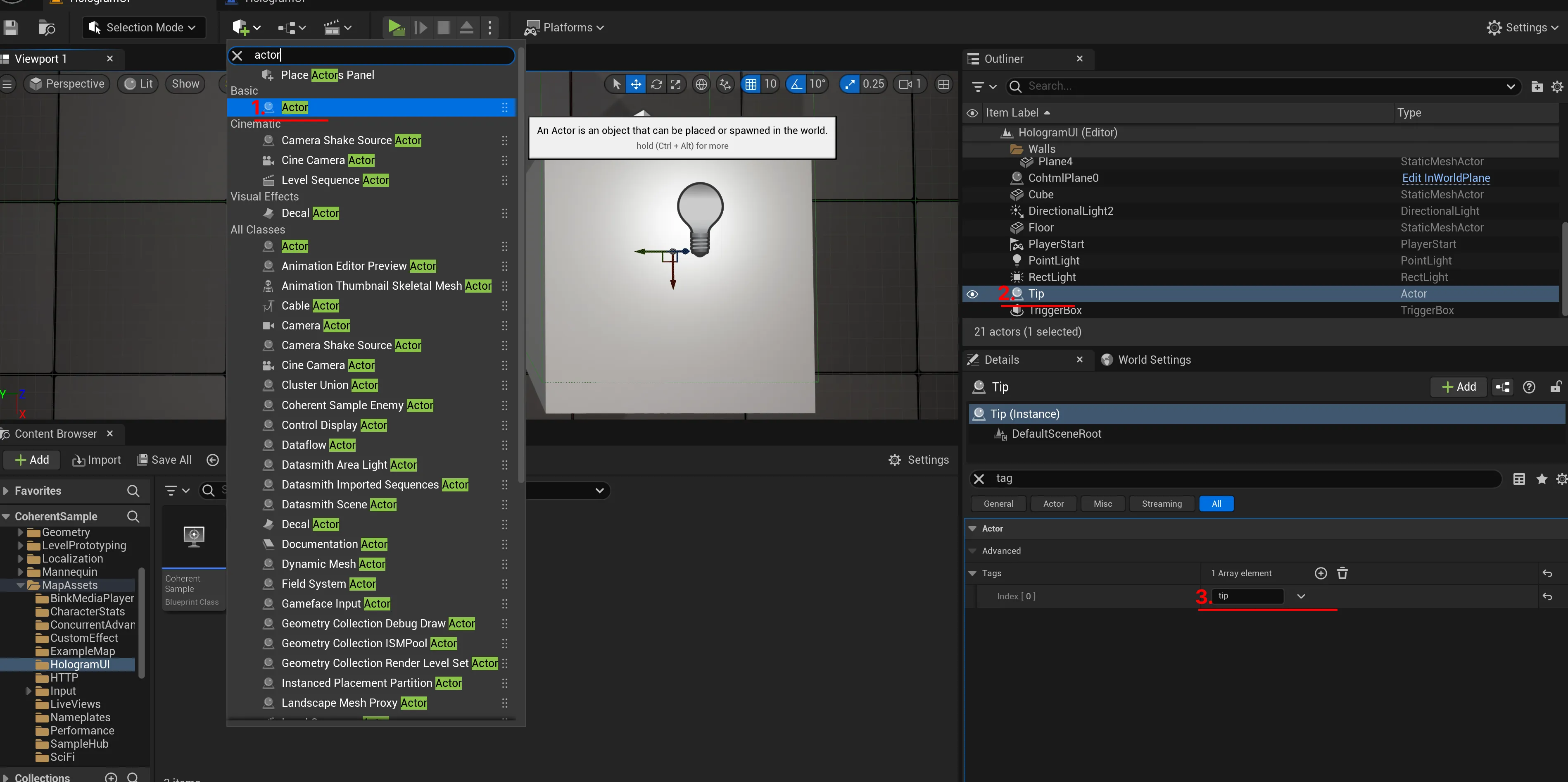Select Cine Camera Actor under Cinematic

click(x=328, y=160)
